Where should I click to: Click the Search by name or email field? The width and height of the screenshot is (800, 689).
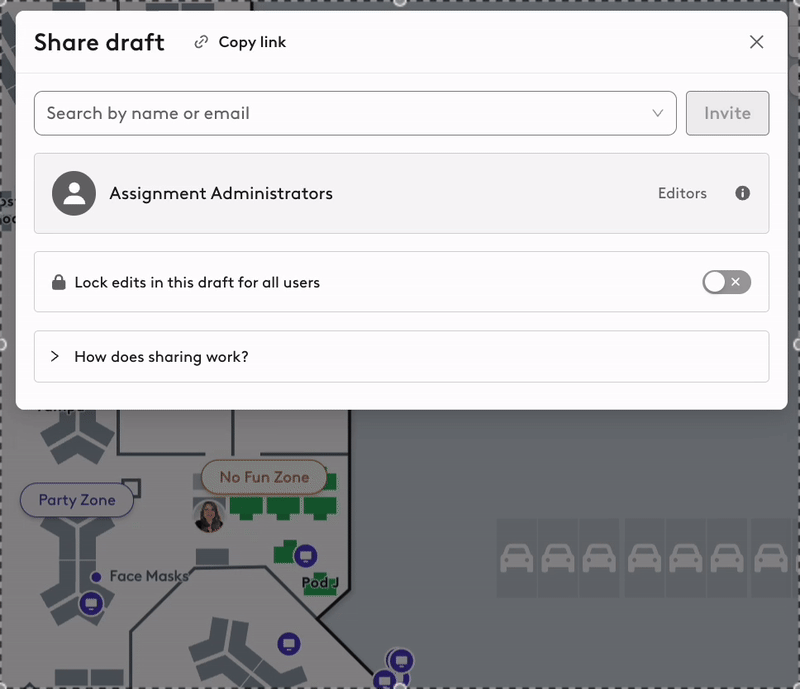point(300,113)
